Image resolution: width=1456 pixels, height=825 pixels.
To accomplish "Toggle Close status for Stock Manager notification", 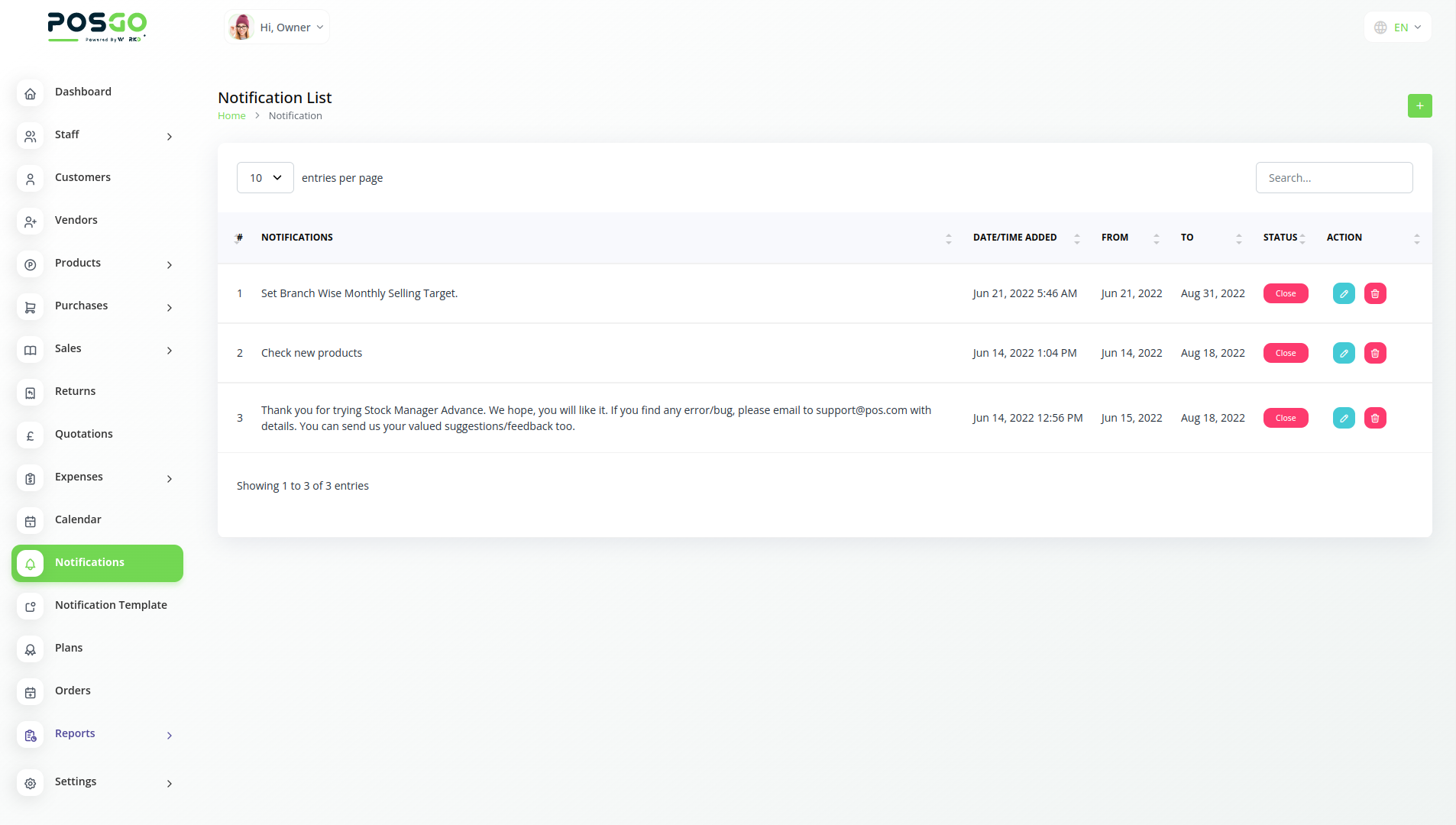I will 1285,418.
